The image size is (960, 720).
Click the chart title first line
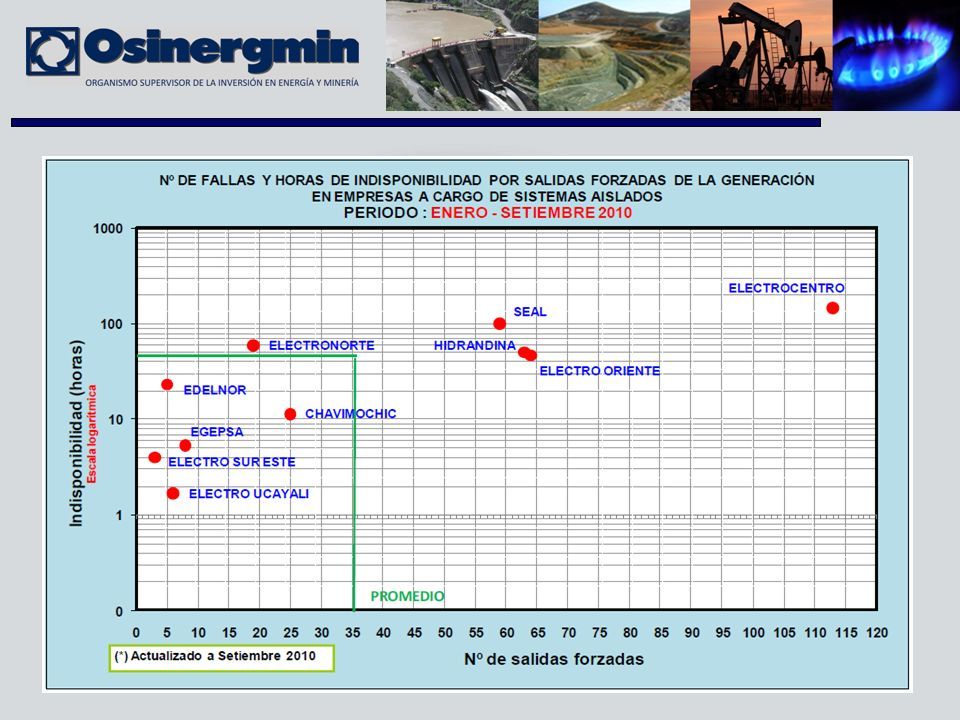pyautogui.click(x=487, y=180)
